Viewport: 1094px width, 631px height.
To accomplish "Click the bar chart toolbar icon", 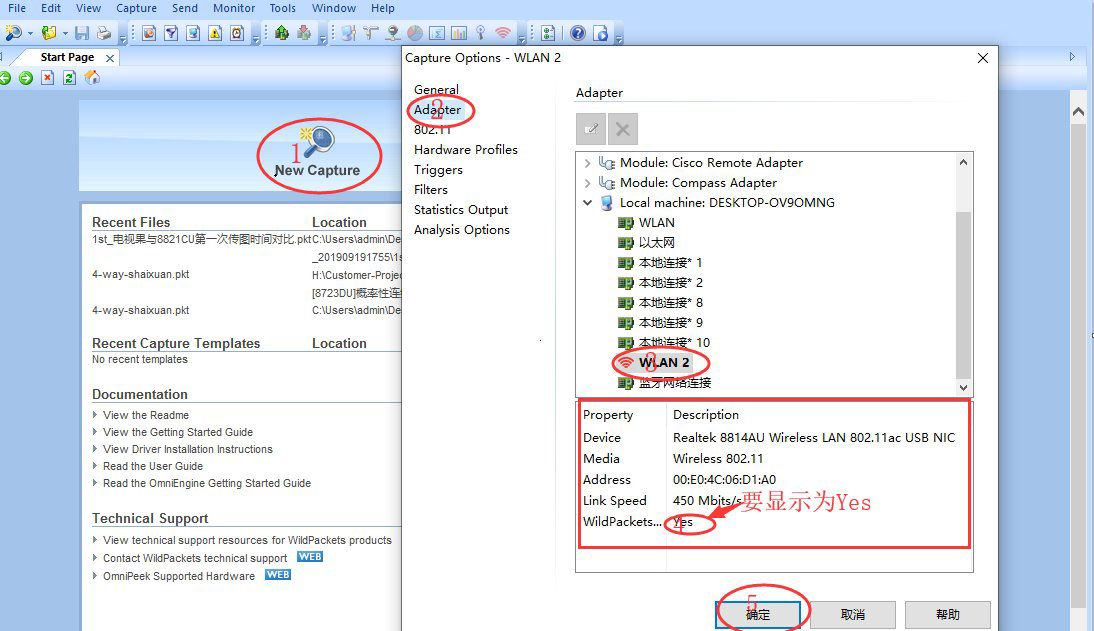I will click(x=459, y=33).
